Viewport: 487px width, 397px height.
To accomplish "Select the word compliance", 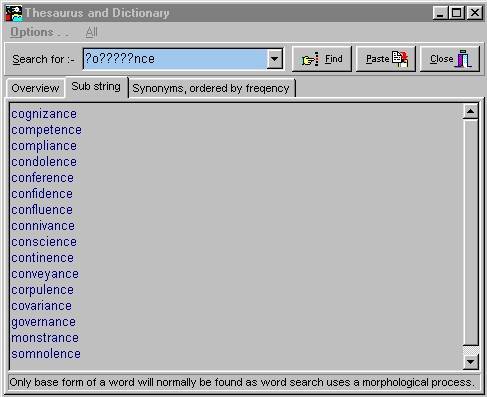I will pos(44,146).
